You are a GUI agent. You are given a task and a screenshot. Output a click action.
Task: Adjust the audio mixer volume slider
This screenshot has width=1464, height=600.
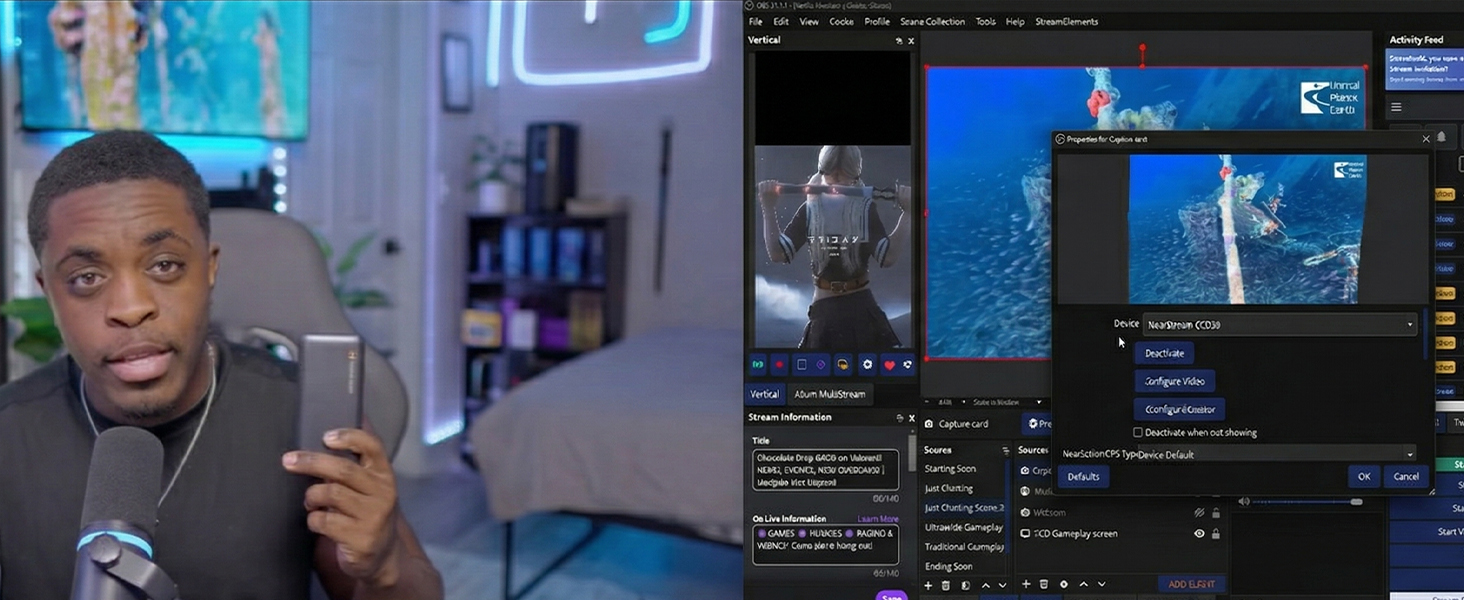(x=1307, y=502)
